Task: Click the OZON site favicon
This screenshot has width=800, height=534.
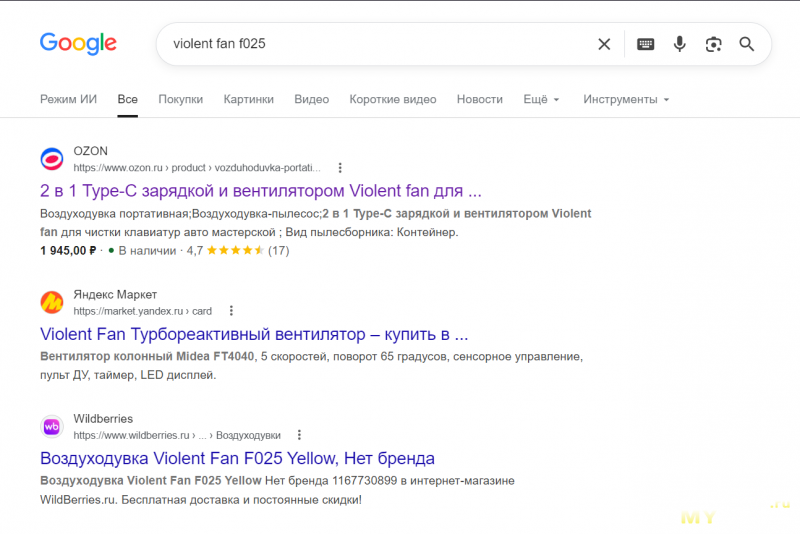Action: click(x=52, y=159)
